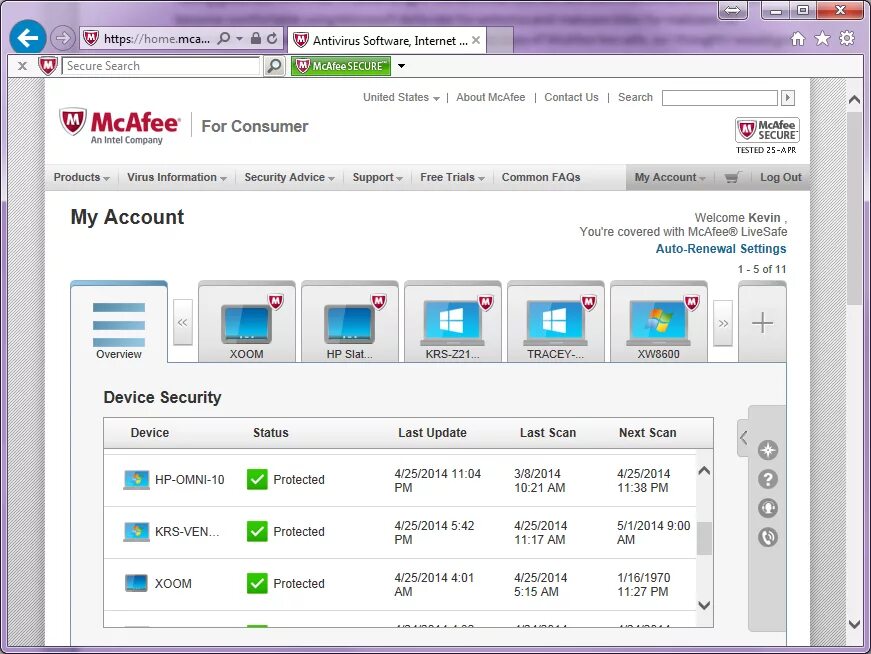This screenshot has width=871, height=654.
Task: Click Log Out
Action: 780,177
